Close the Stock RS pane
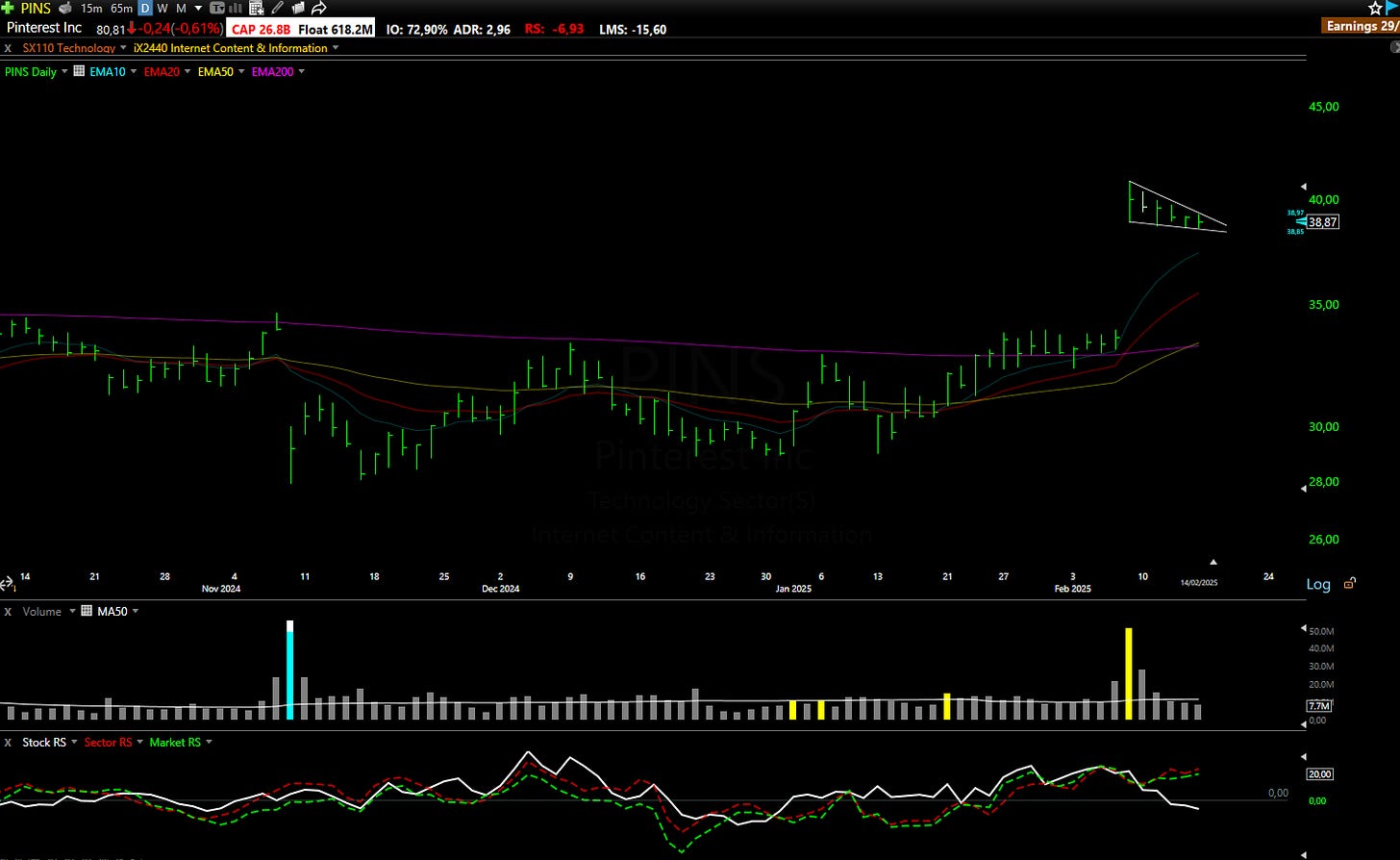This screenshot has width=1400, height=860. (x=8, y=743)
